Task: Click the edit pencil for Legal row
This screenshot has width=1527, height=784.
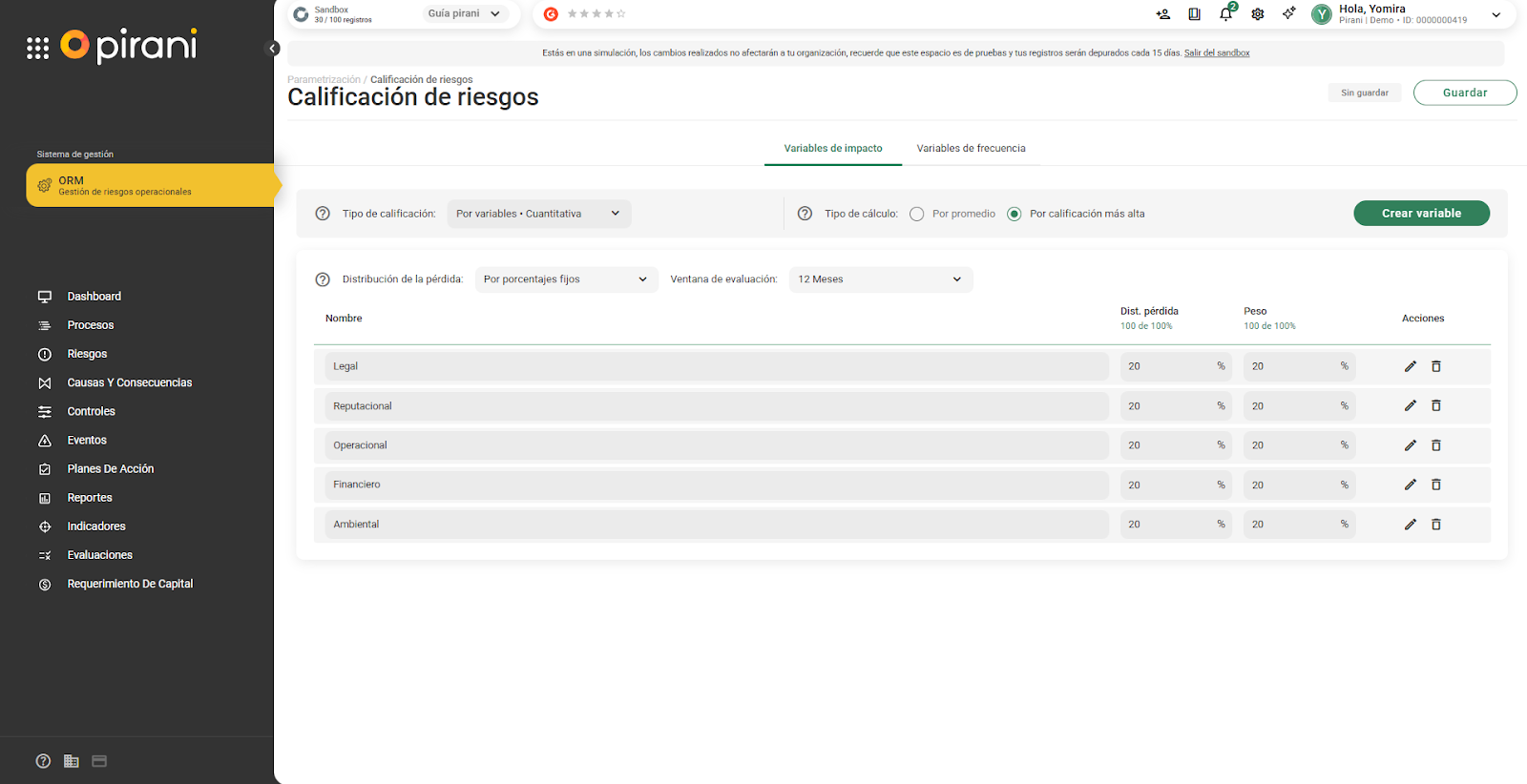Action: (x=1410, y=366)
